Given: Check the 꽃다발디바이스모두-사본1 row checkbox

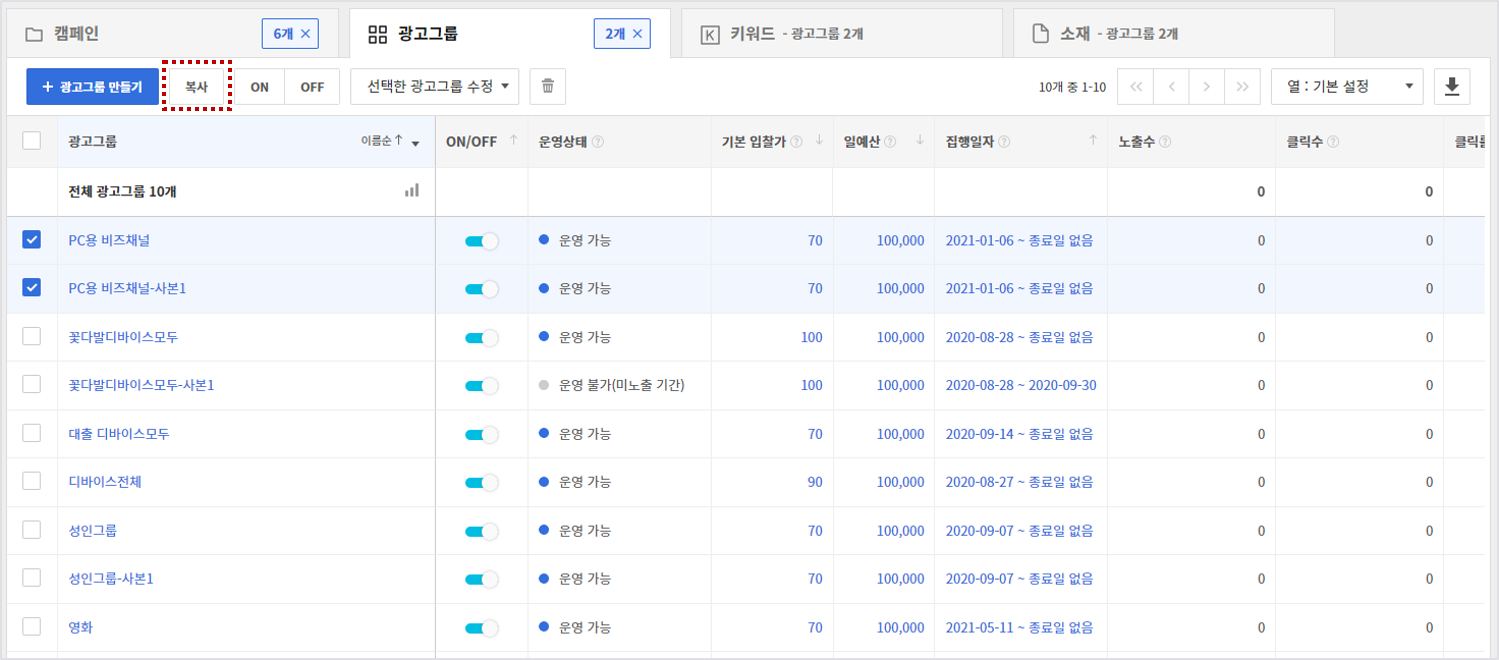Looking at the screenshot, I should coord(32,385).
